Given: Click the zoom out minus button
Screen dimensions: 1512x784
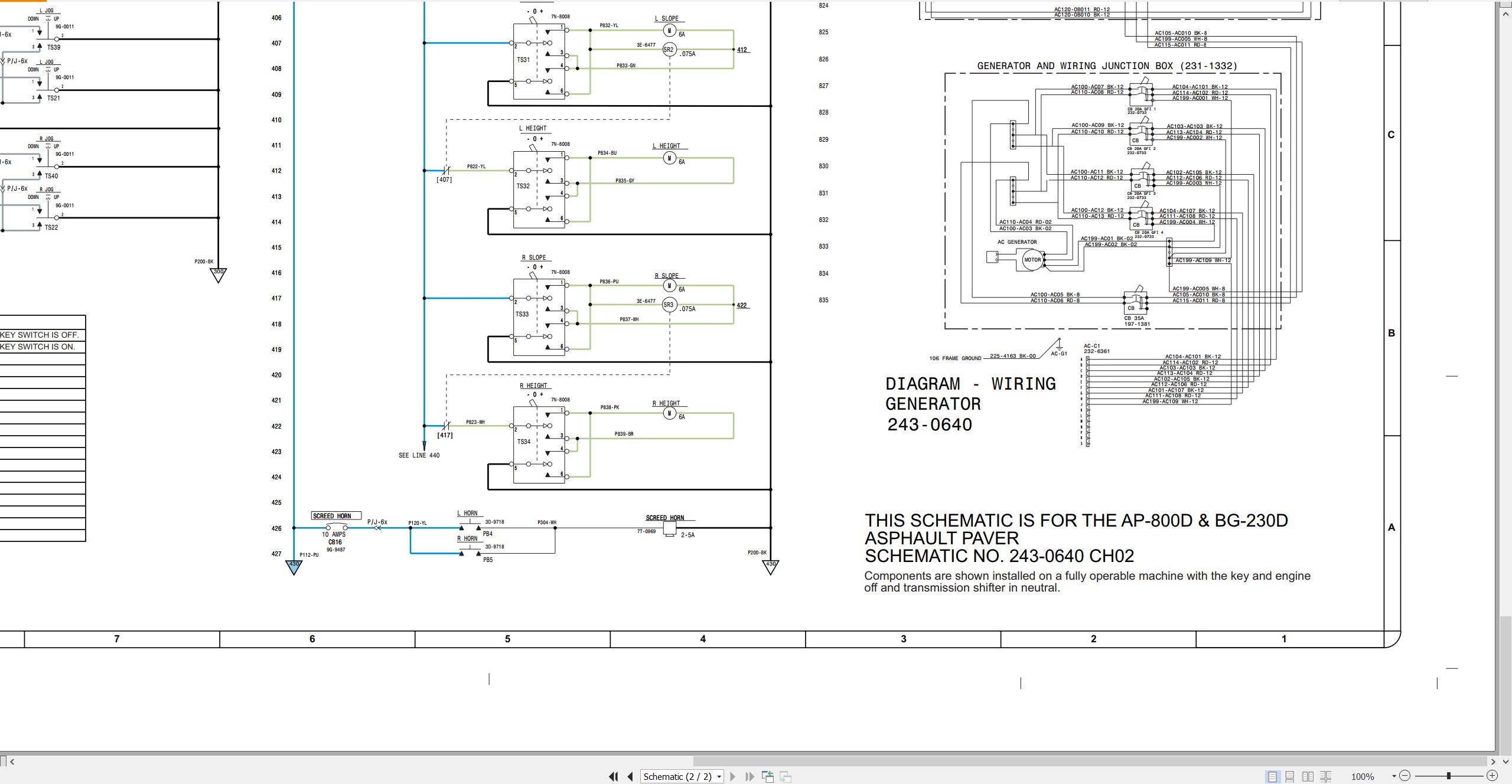Looking at the screenshot, I should coord(1405,776).
